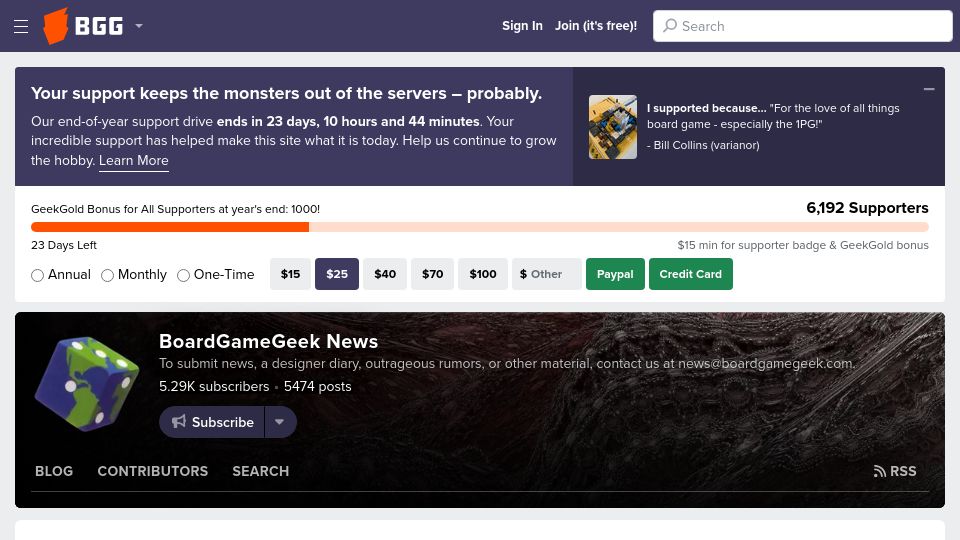Click the Bill Collins (varianor) name
Screen dimensions: 960x540
706,145
